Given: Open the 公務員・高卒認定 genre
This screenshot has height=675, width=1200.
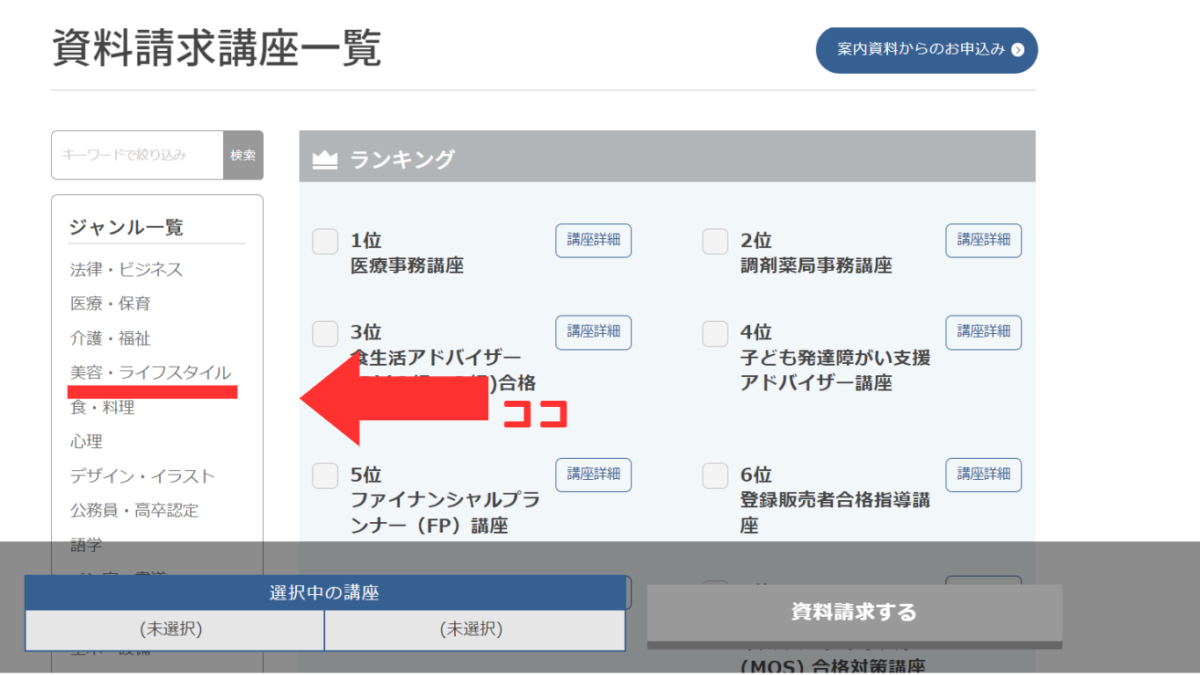Looking at the screenshot, I should click(134, 510).
